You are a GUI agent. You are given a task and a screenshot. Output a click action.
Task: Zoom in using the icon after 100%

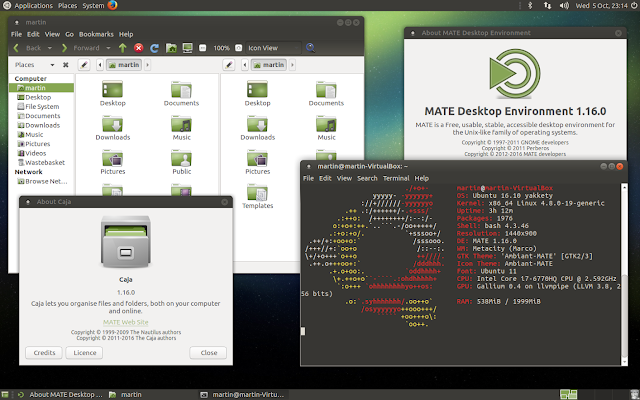(239, 48)
